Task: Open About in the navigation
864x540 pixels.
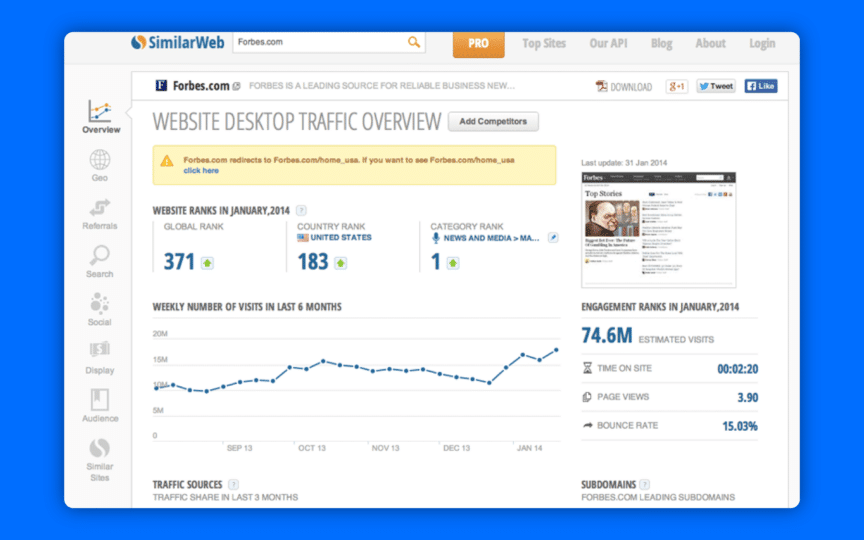Action: pos(710,44)
